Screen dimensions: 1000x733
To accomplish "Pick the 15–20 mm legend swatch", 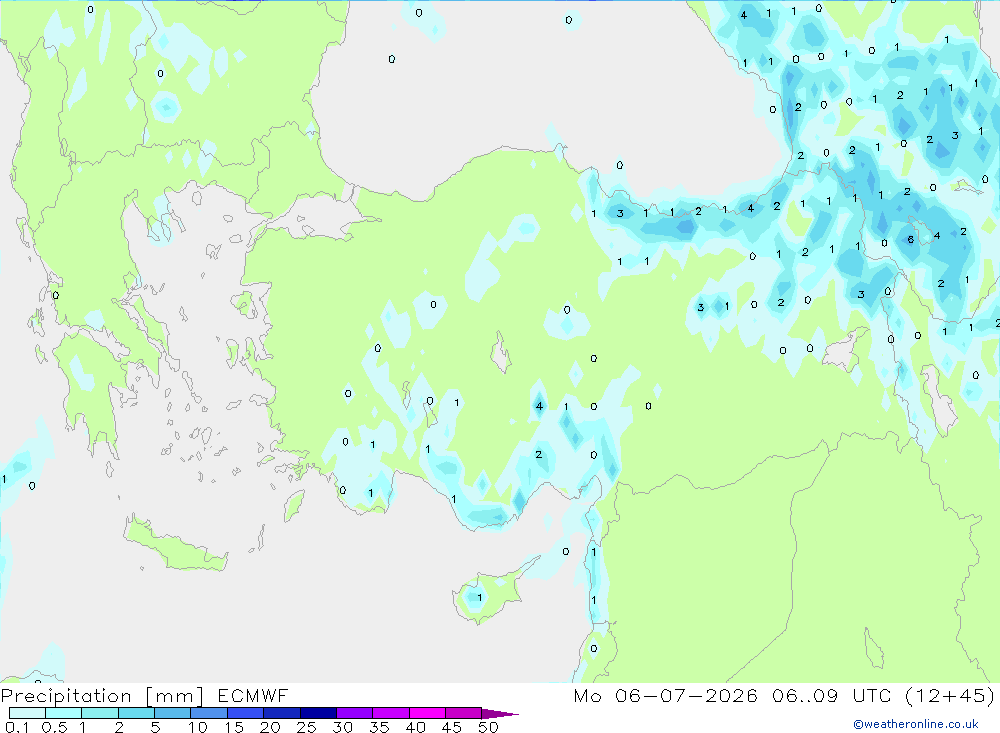I will (246, 713).
